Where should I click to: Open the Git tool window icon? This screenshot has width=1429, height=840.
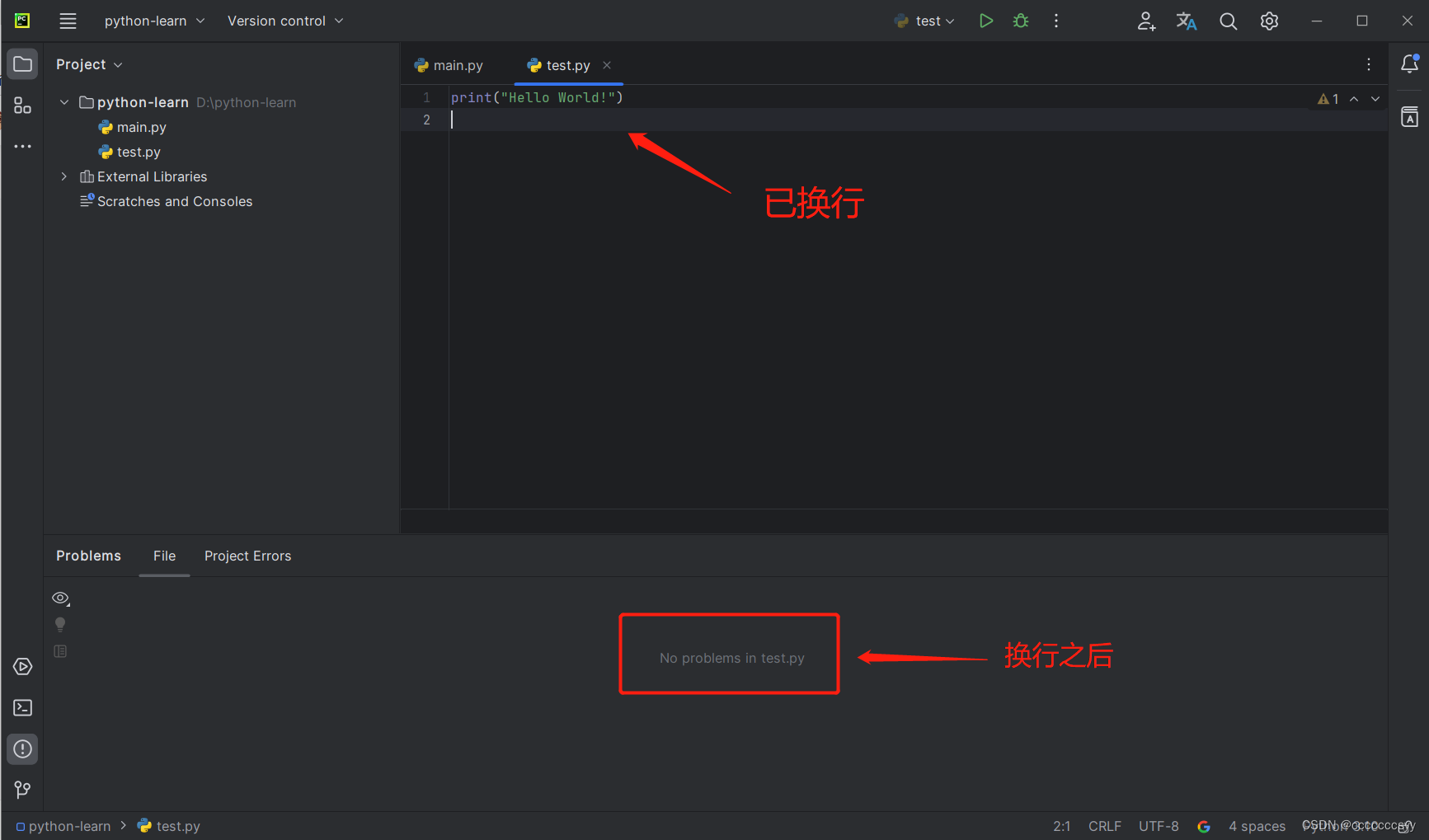tap(22, 790)
